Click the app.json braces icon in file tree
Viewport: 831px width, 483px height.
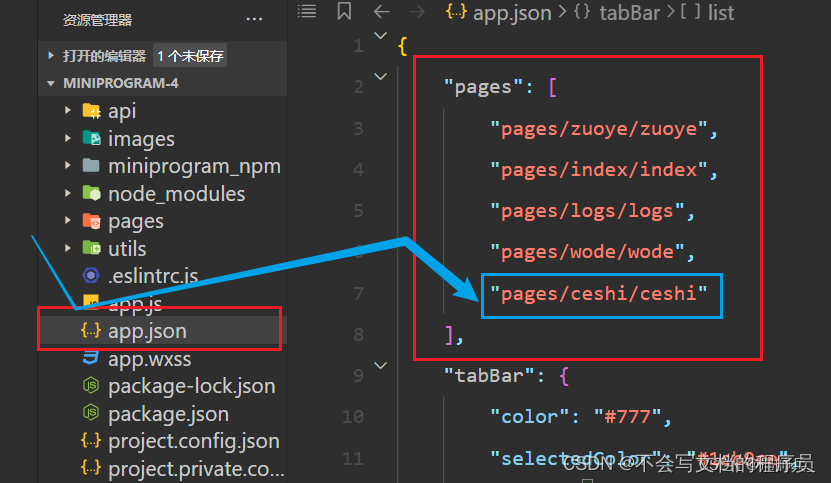point(91,330)
